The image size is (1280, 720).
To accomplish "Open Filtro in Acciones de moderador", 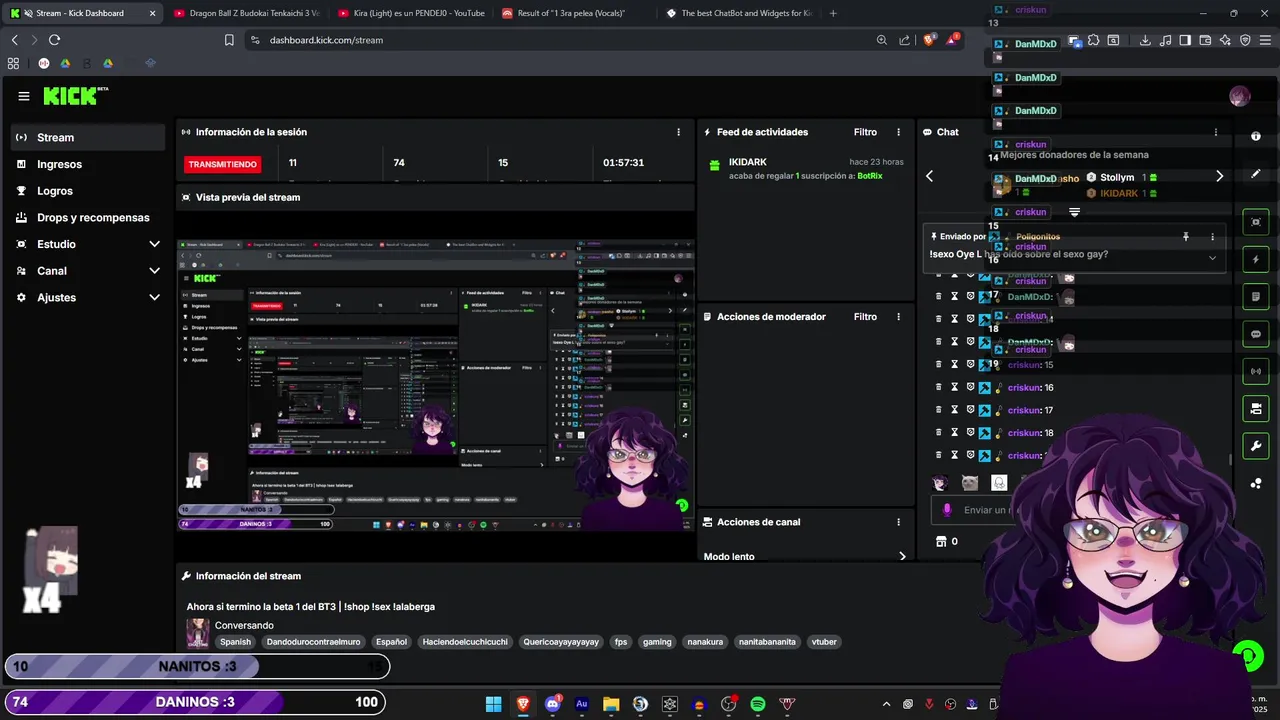I will pyautogui.click(x=865, y=317).
